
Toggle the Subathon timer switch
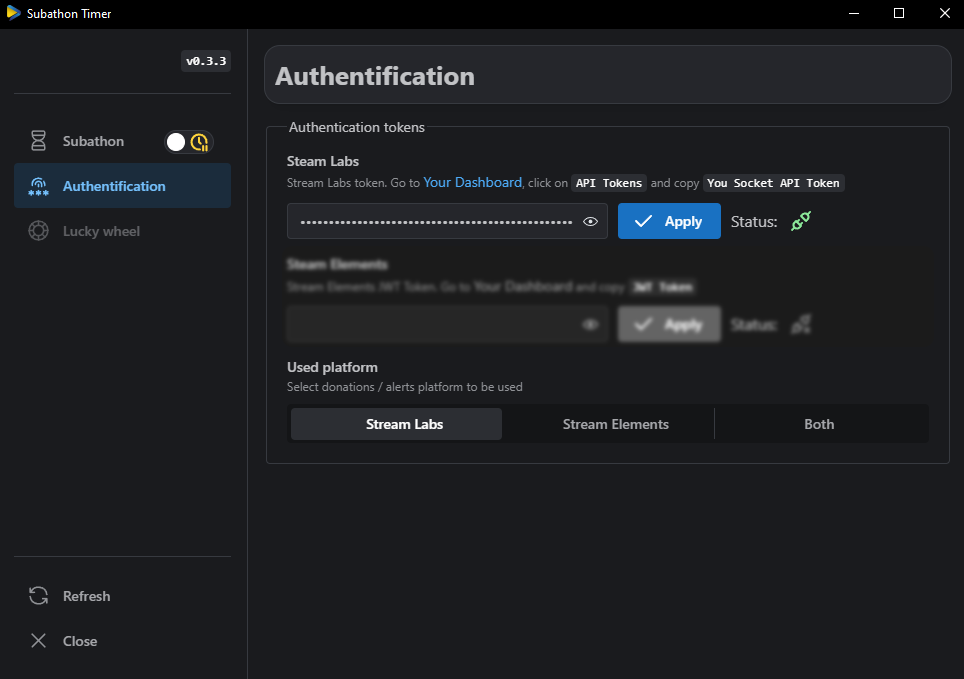(189, 142)
